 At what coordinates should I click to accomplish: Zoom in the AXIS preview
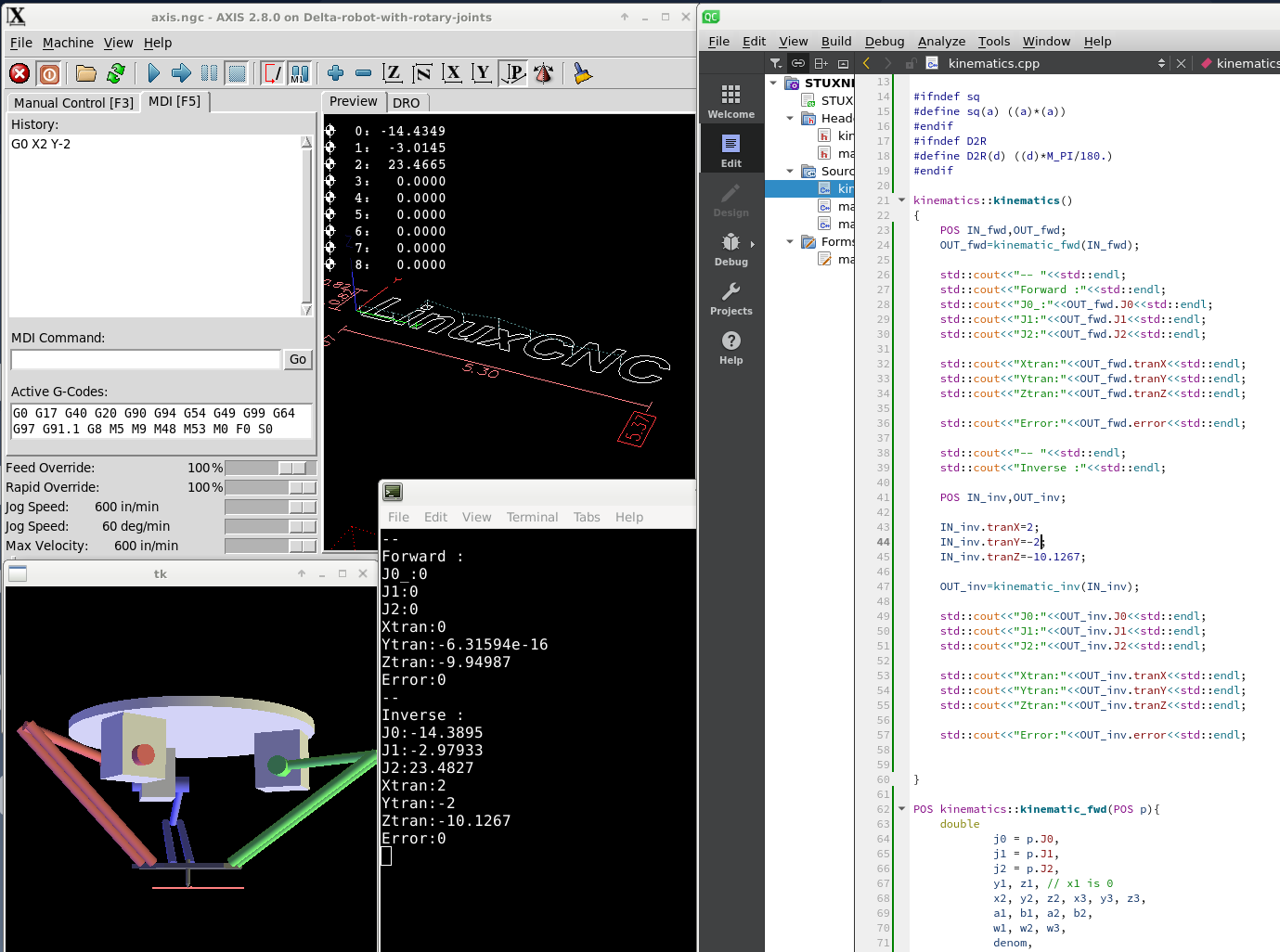tap(336, 73)
